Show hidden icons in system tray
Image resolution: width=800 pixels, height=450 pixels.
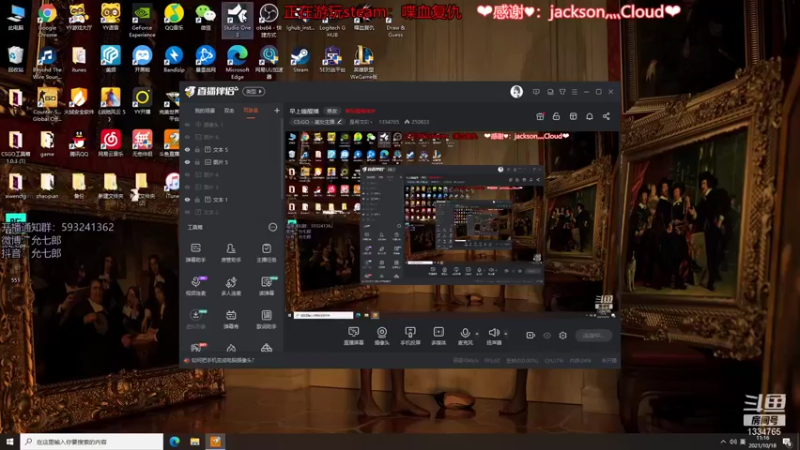click(723, 441)
